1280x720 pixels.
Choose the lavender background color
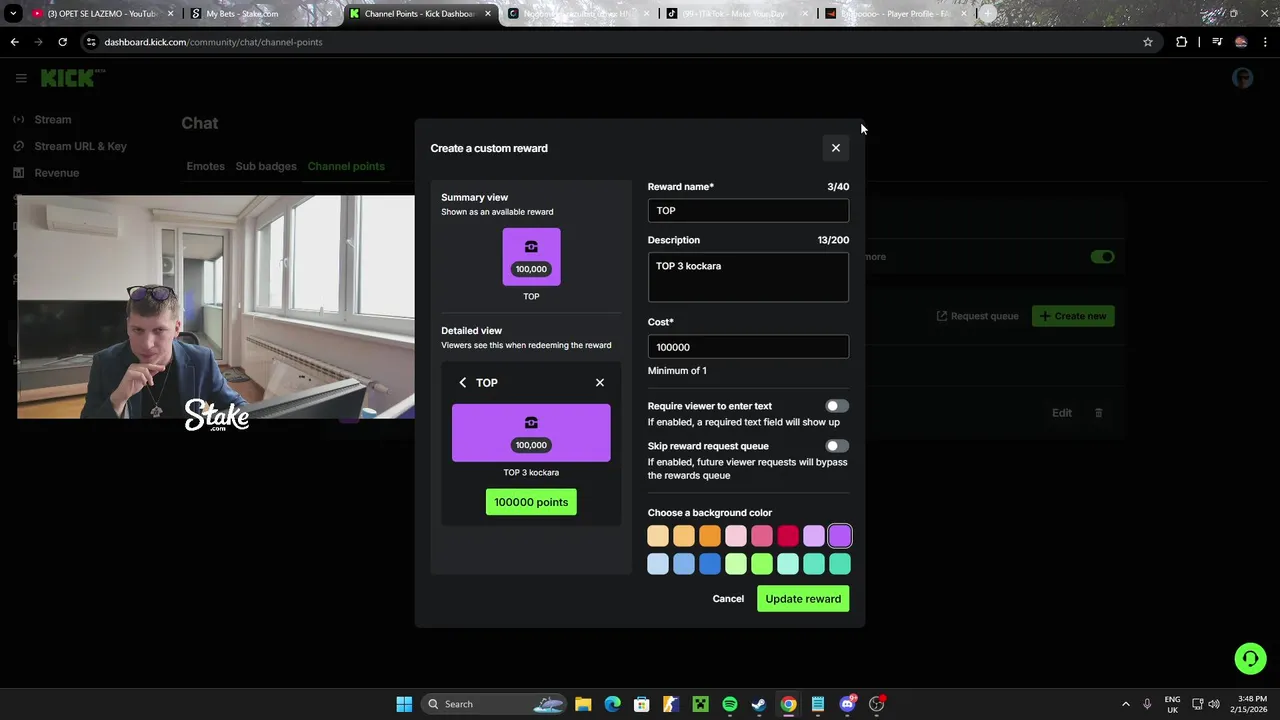(x=814, y=537)
